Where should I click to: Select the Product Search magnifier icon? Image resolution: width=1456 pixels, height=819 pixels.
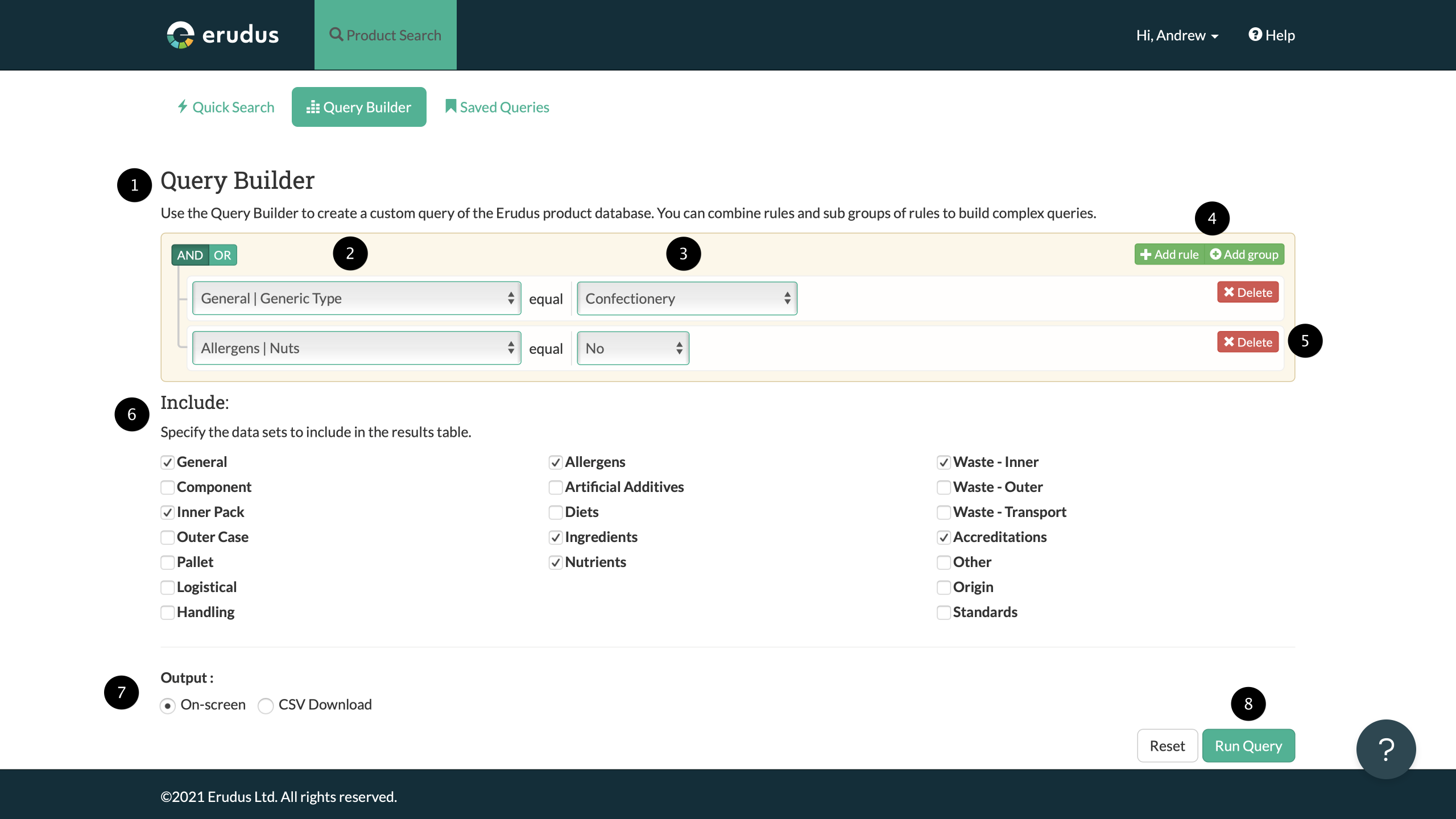[x=336, y=35]
